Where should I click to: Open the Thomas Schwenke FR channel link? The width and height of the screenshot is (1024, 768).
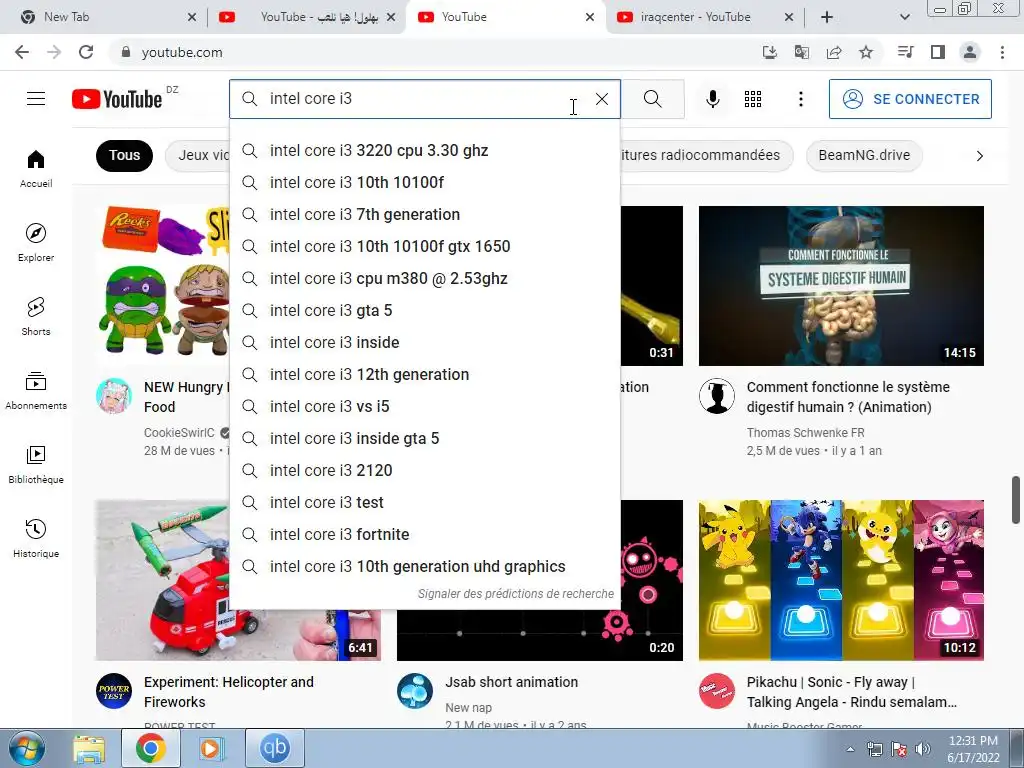click(805, 433)
